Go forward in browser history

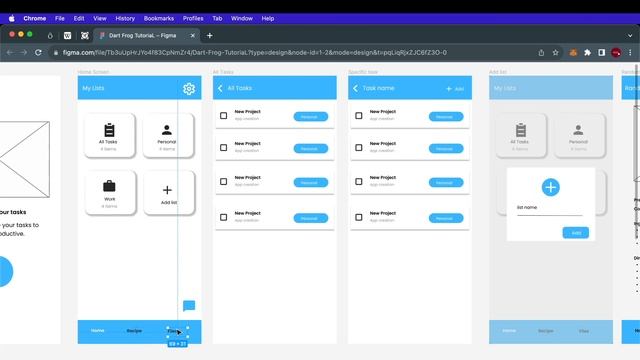click(24, 53)
